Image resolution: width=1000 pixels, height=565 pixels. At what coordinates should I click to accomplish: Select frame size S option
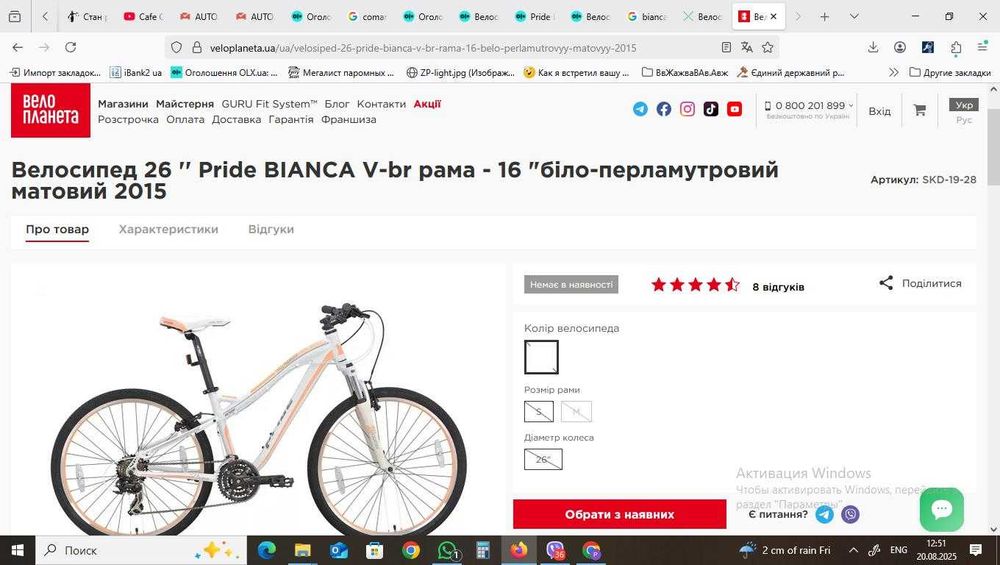pyautogui.click(x=539, y=411)
